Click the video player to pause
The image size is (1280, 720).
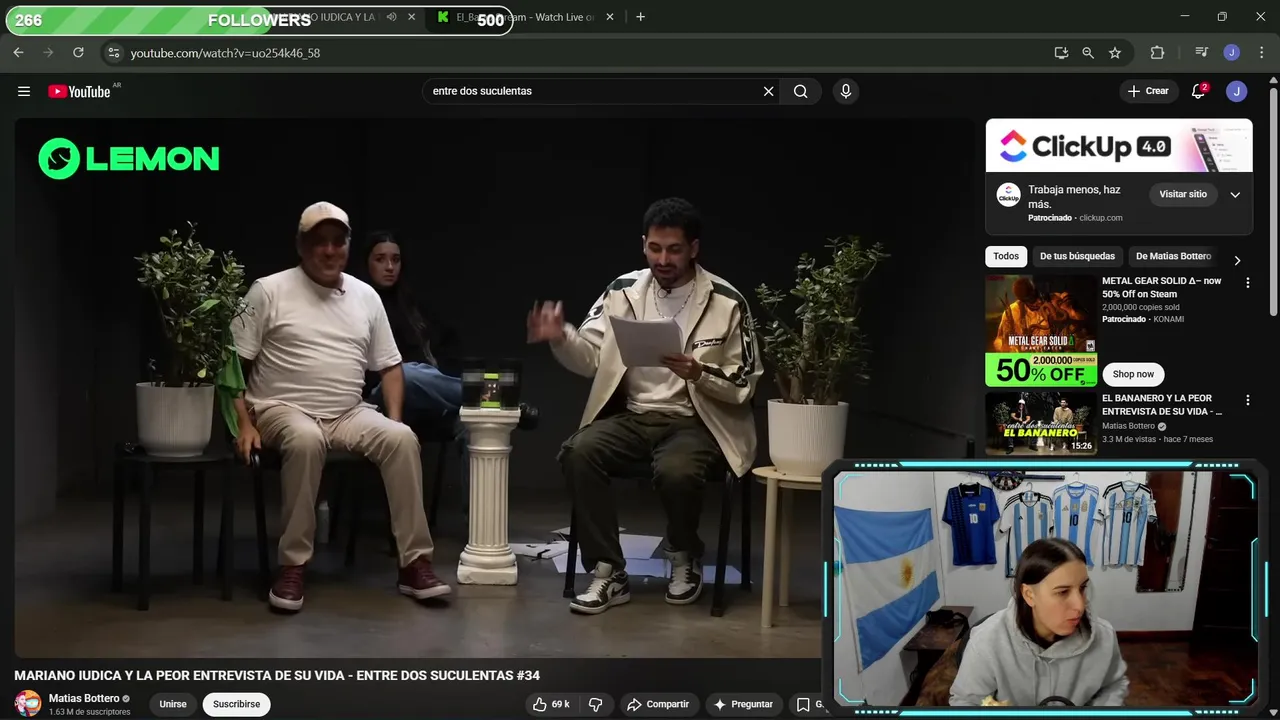click(494, 388)
